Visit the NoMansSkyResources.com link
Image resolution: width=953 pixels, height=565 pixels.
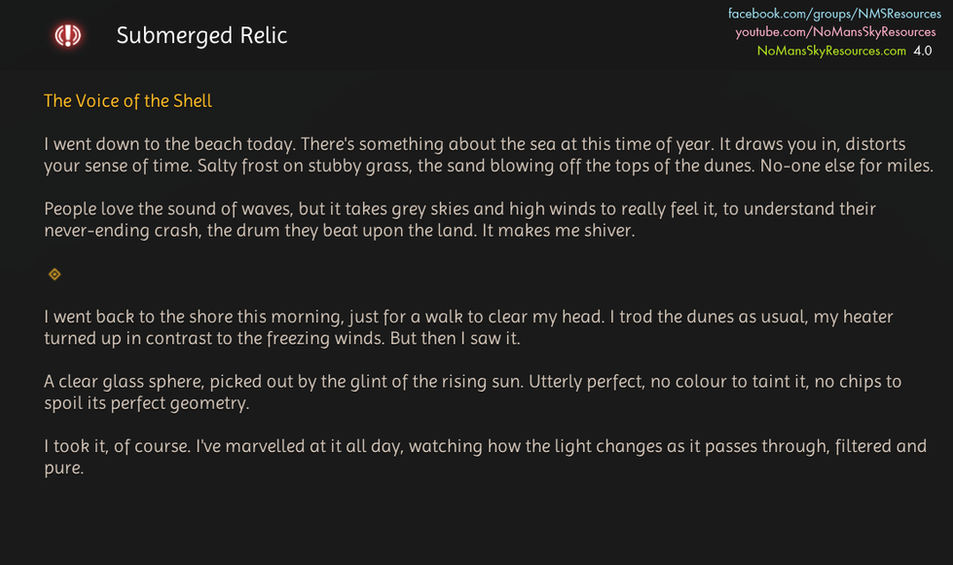(x=831, y=50)
